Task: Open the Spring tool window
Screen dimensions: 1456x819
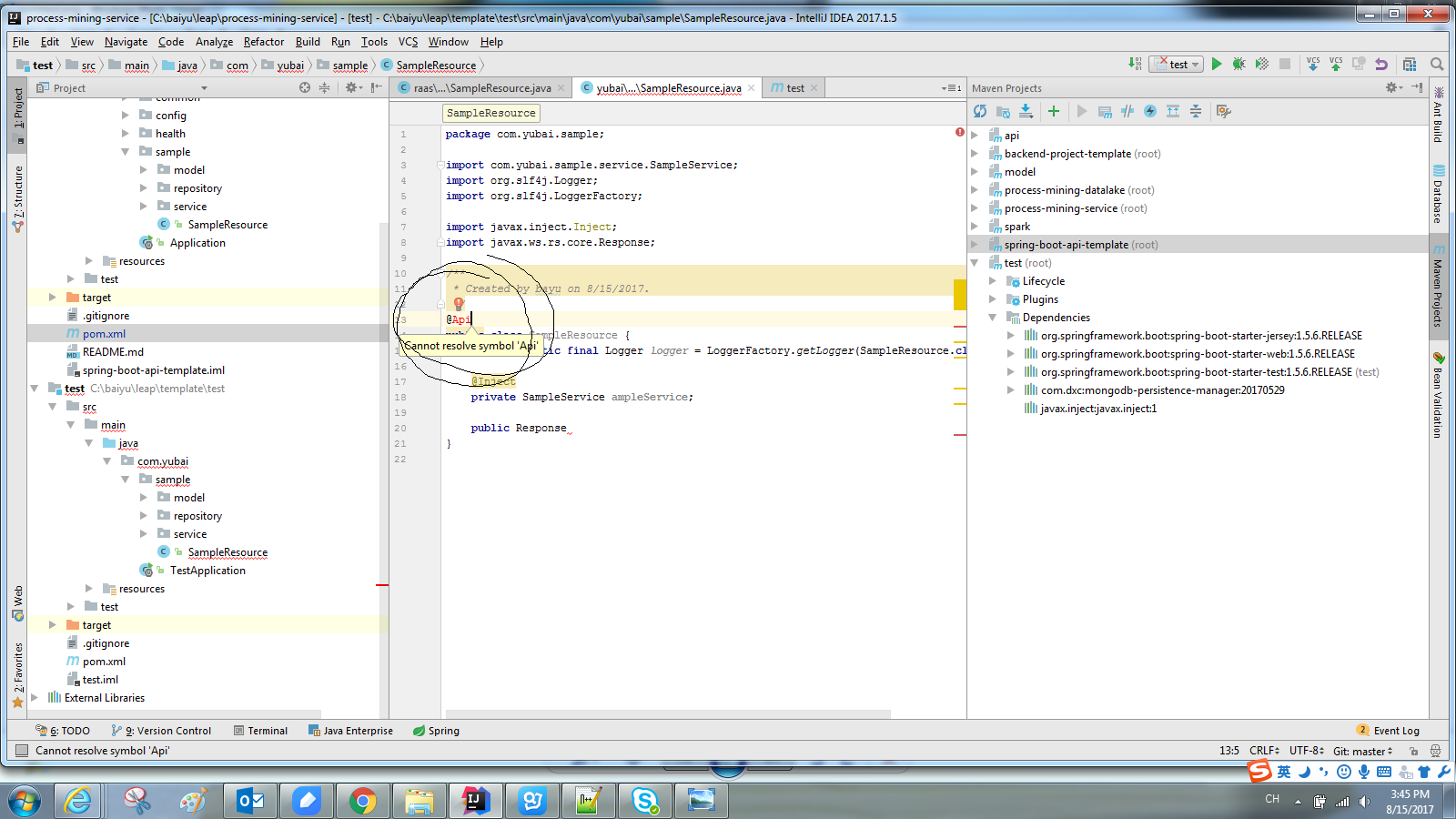Action: [436, 731]
